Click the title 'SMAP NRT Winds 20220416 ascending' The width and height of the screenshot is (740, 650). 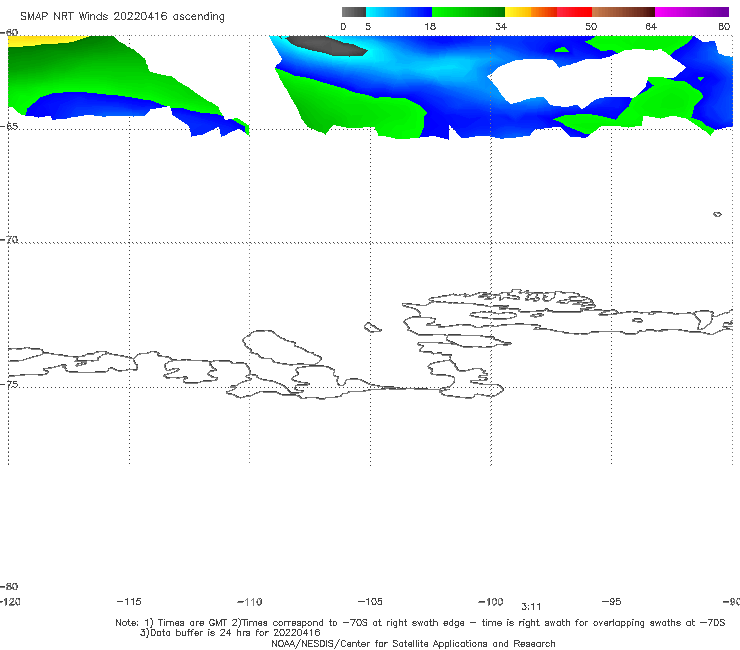click(122, 16)
